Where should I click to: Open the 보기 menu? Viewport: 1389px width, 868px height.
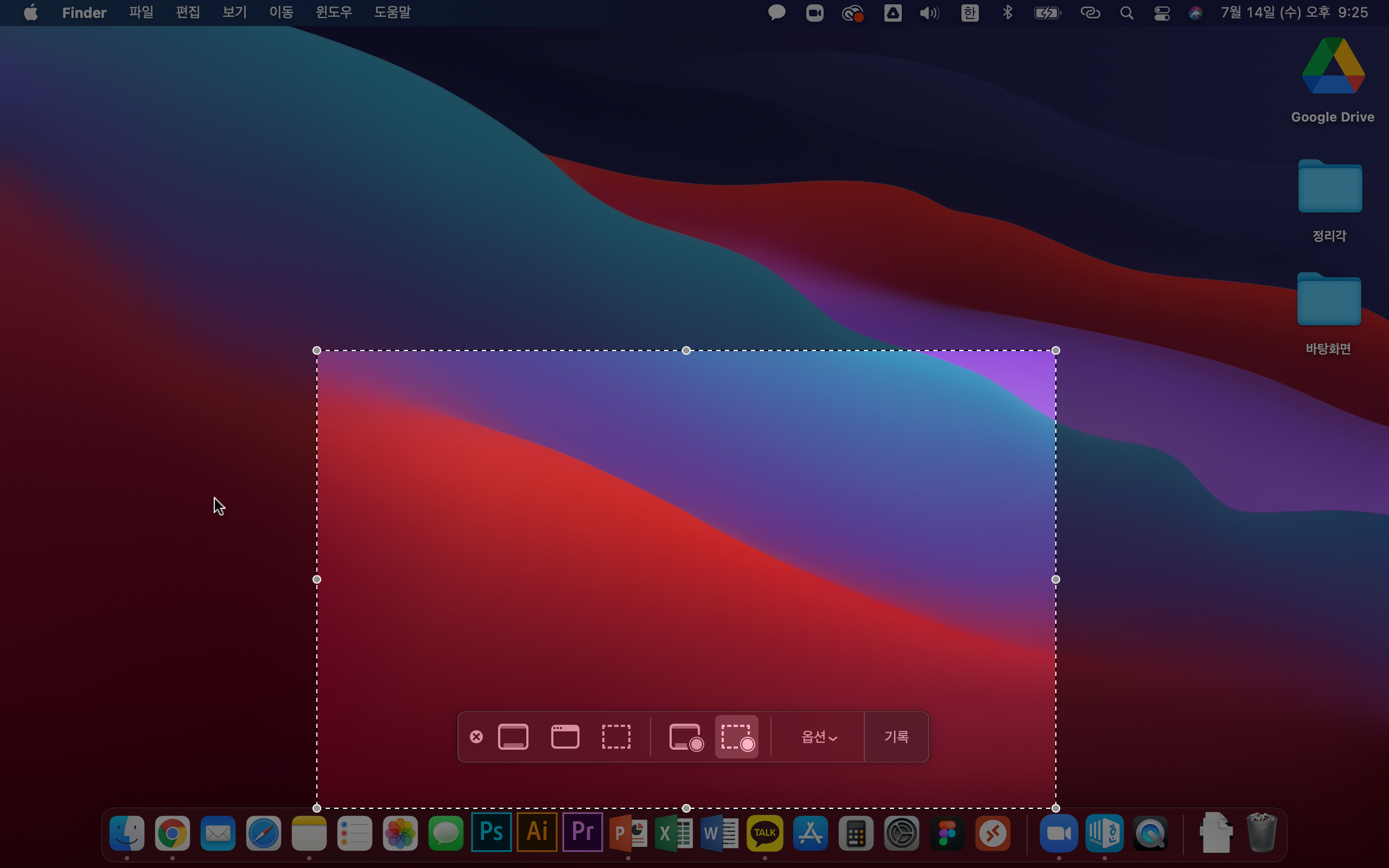(x=234, y=12)
